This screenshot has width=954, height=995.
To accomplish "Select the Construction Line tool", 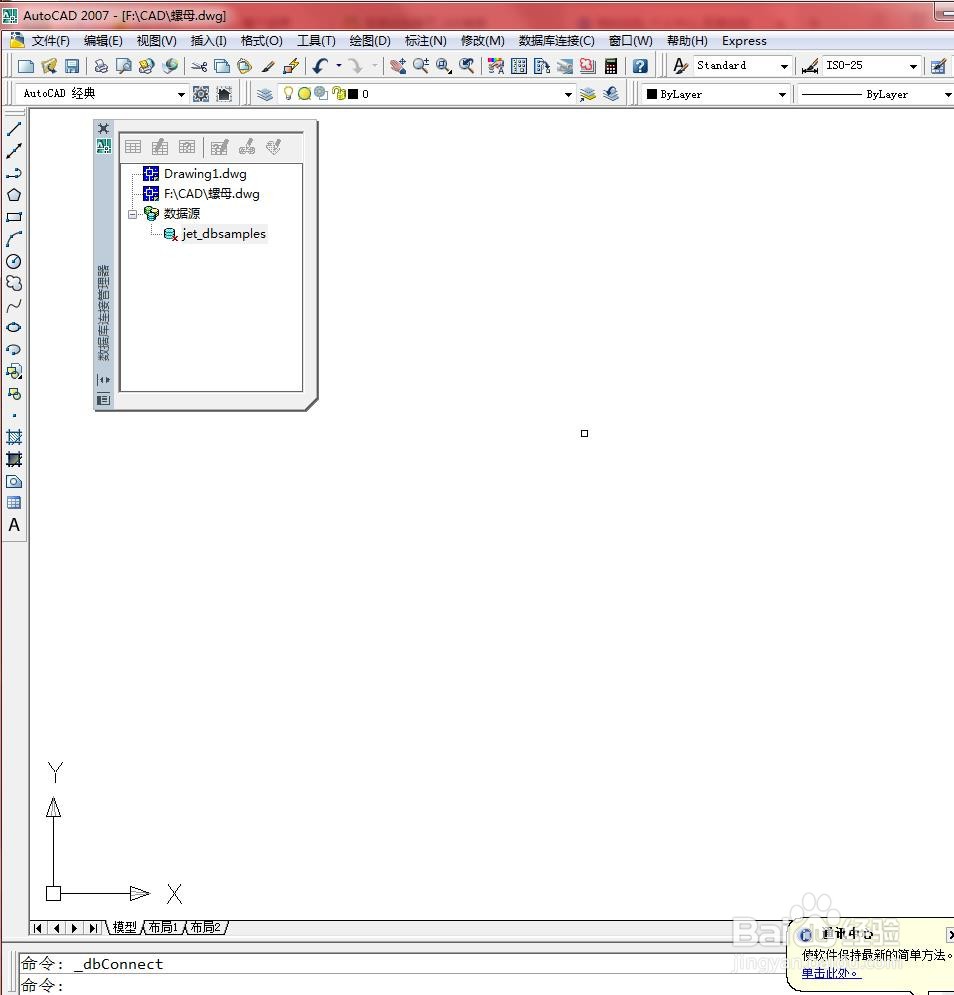I will tap(14, 151).
